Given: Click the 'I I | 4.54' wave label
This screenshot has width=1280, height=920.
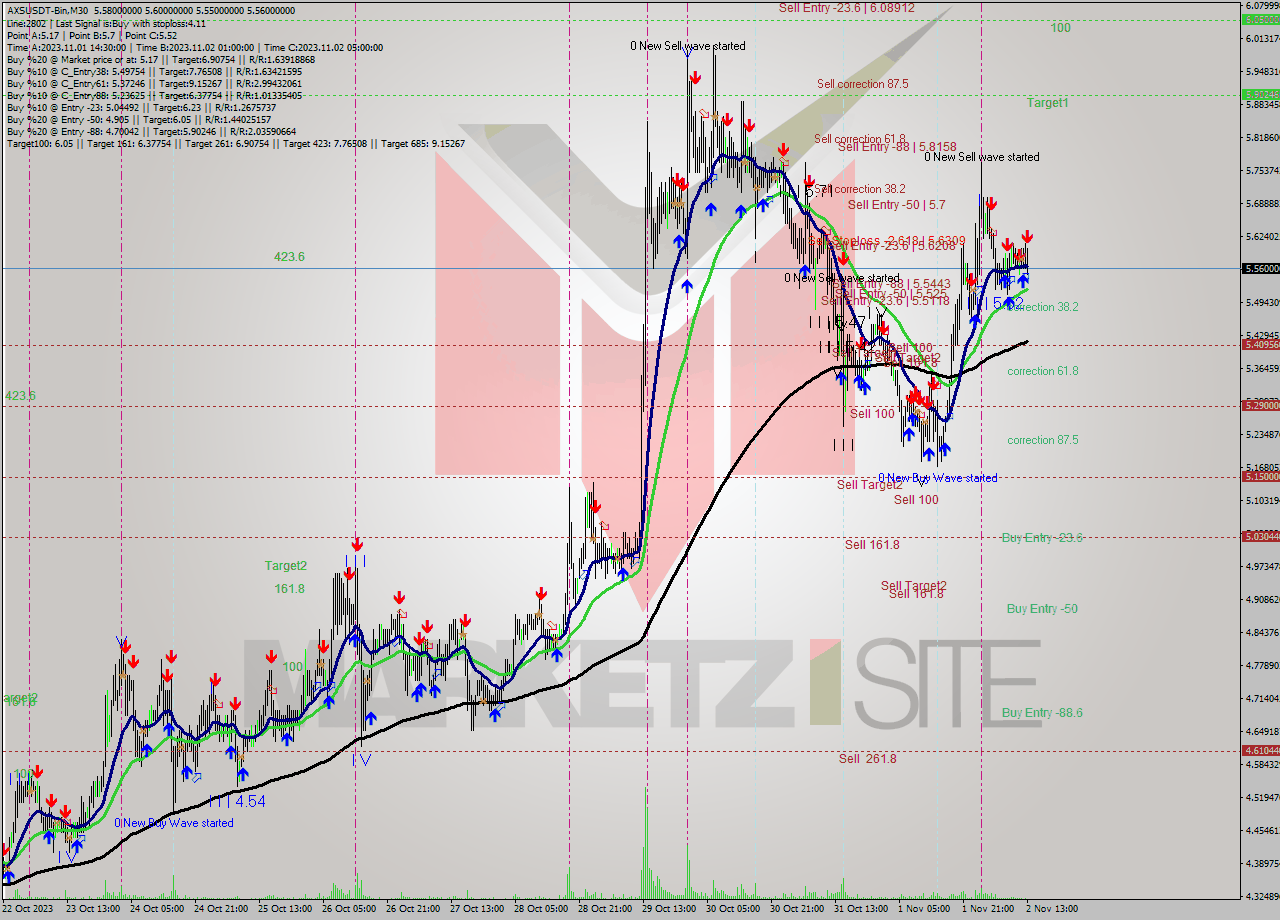Looking at the screenshot, I should pyautogui.click(x=237, y=801).
